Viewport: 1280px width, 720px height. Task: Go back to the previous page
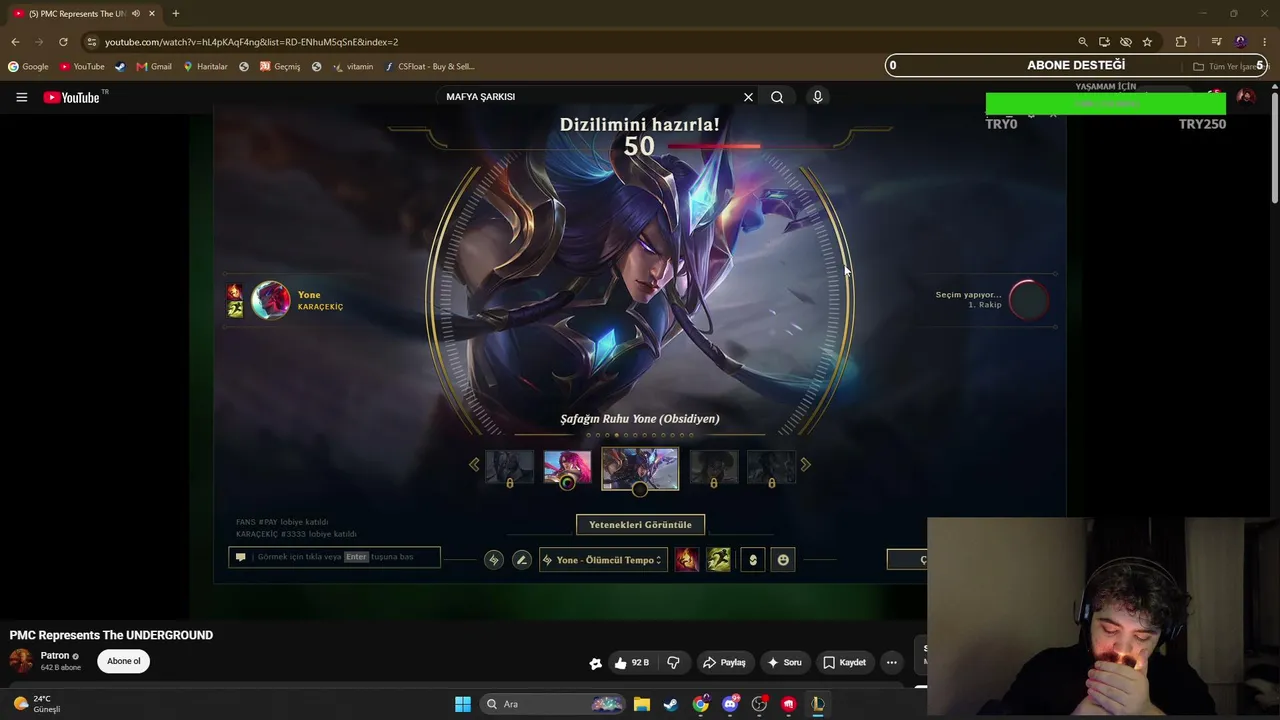click(15, 42)
